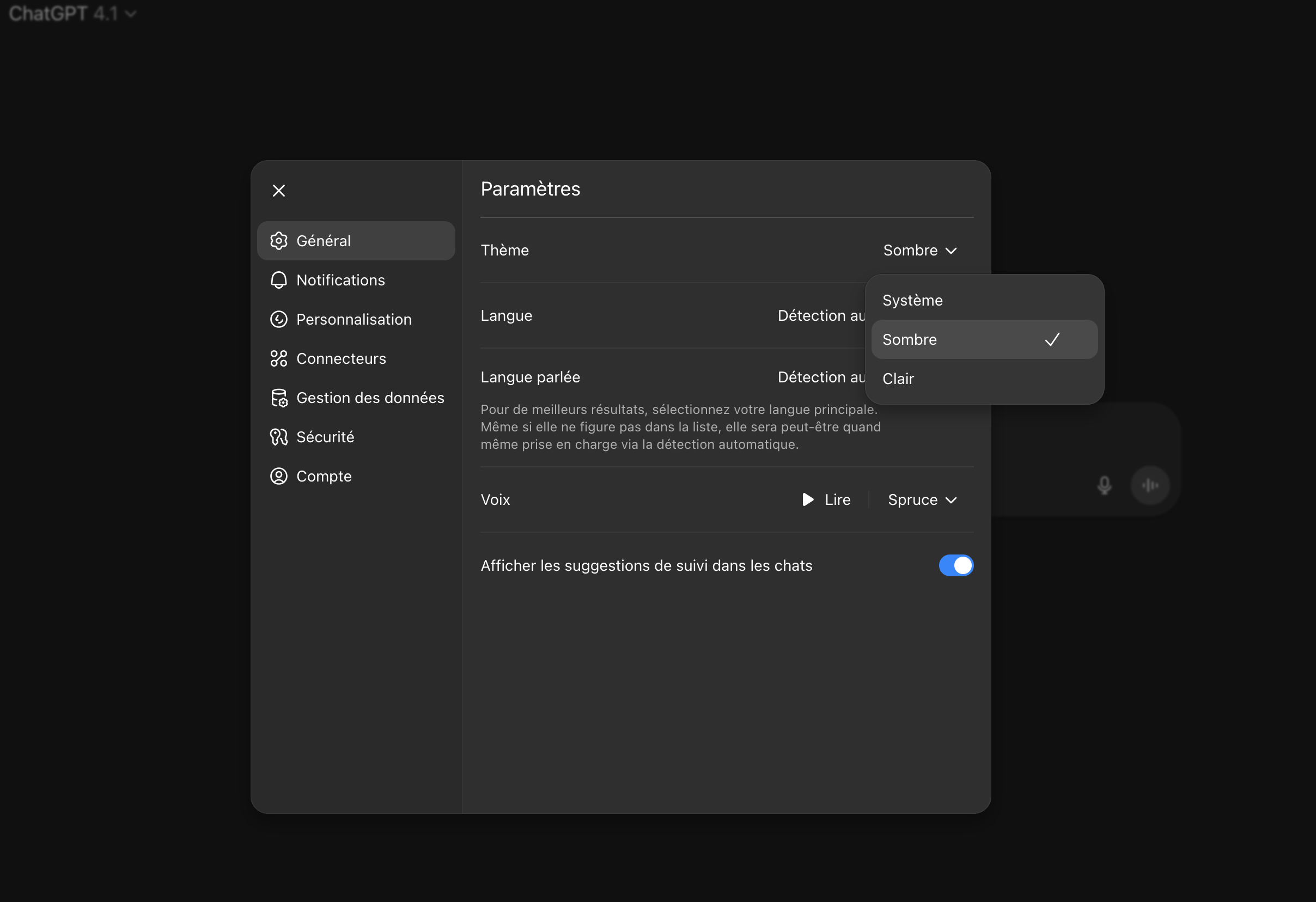This screenshot has width=1316, height=902.
Task: Go to Sécurité settings
Action: [x=356, y=436]
